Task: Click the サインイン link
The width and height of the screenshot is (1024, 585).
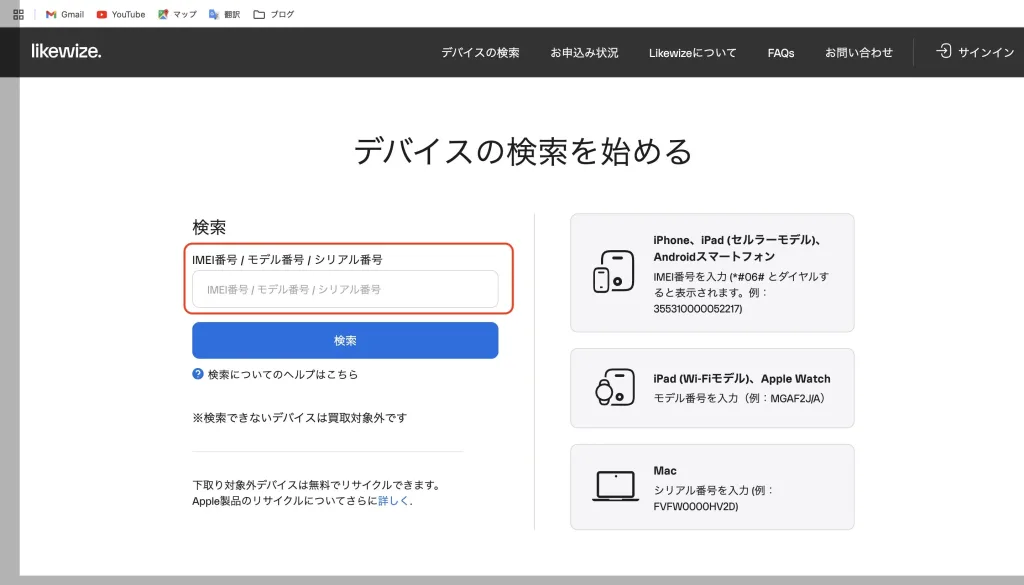Action: coord(986,52)
